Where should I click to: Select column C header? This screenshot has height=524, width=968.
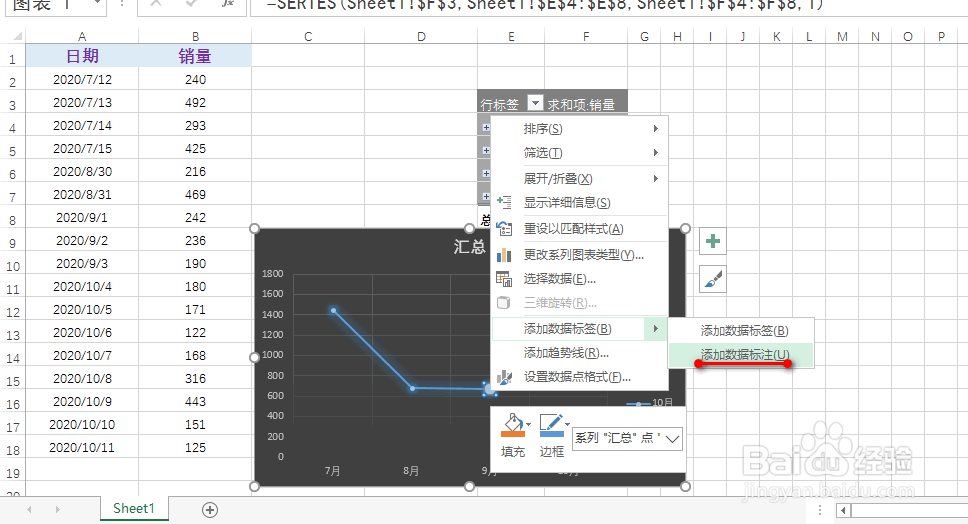pos(307,36)
